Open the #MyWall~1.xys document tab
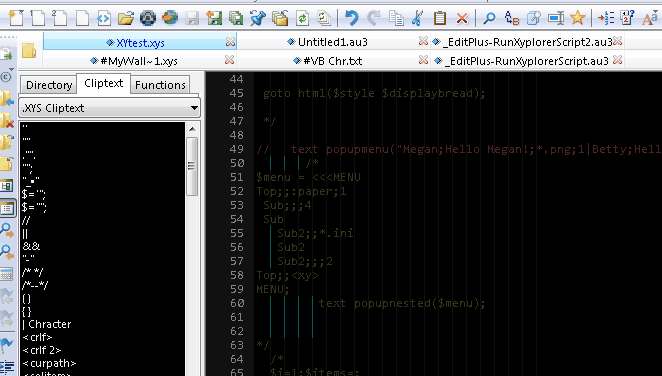 pyautogui.click(x=139, y=61)
